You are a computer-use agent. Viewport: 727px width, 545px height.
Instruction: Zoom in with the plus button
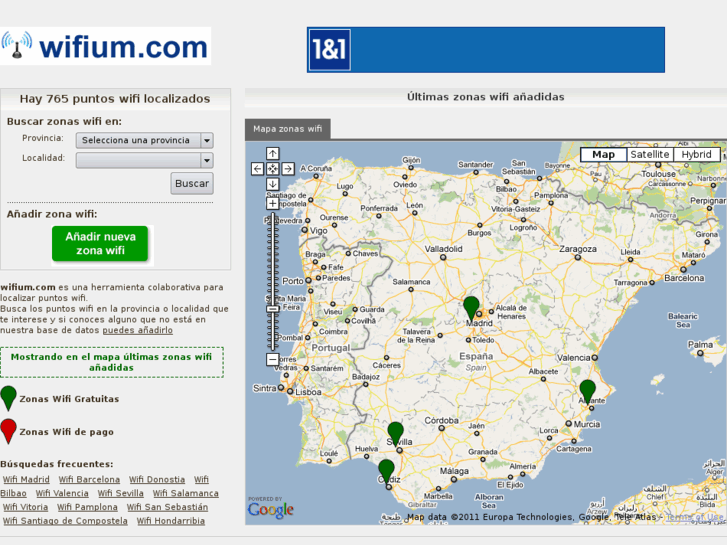(x=273, y=204)
